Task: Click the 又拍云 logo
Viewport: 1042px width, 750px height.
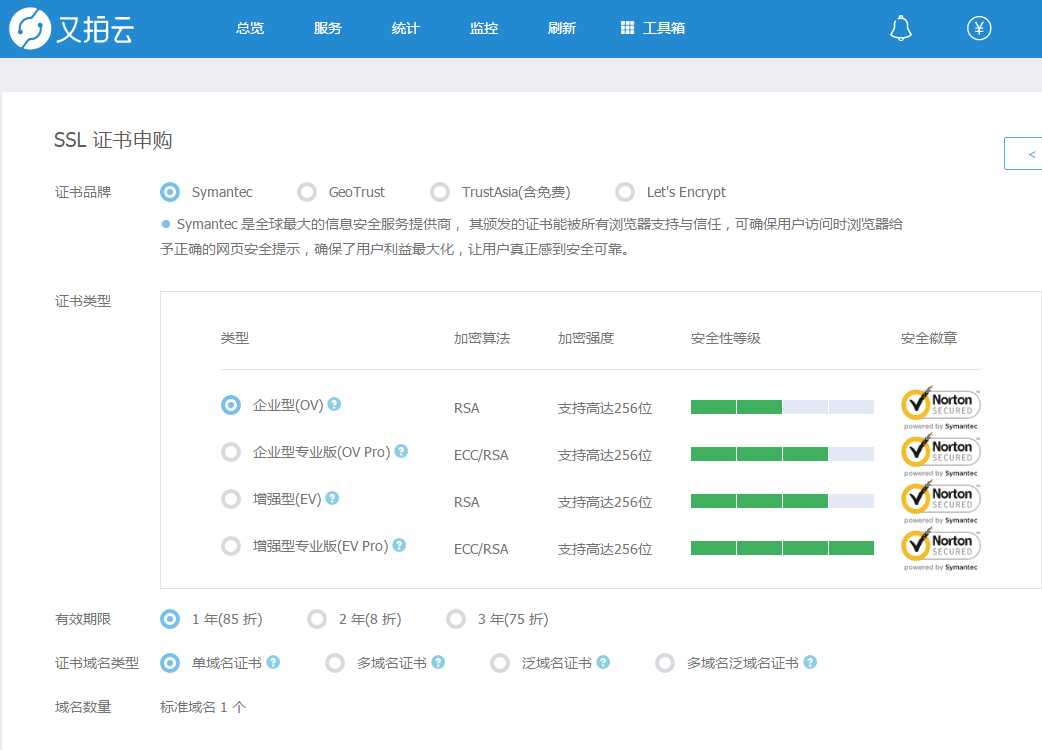Action: click(72, 29)
